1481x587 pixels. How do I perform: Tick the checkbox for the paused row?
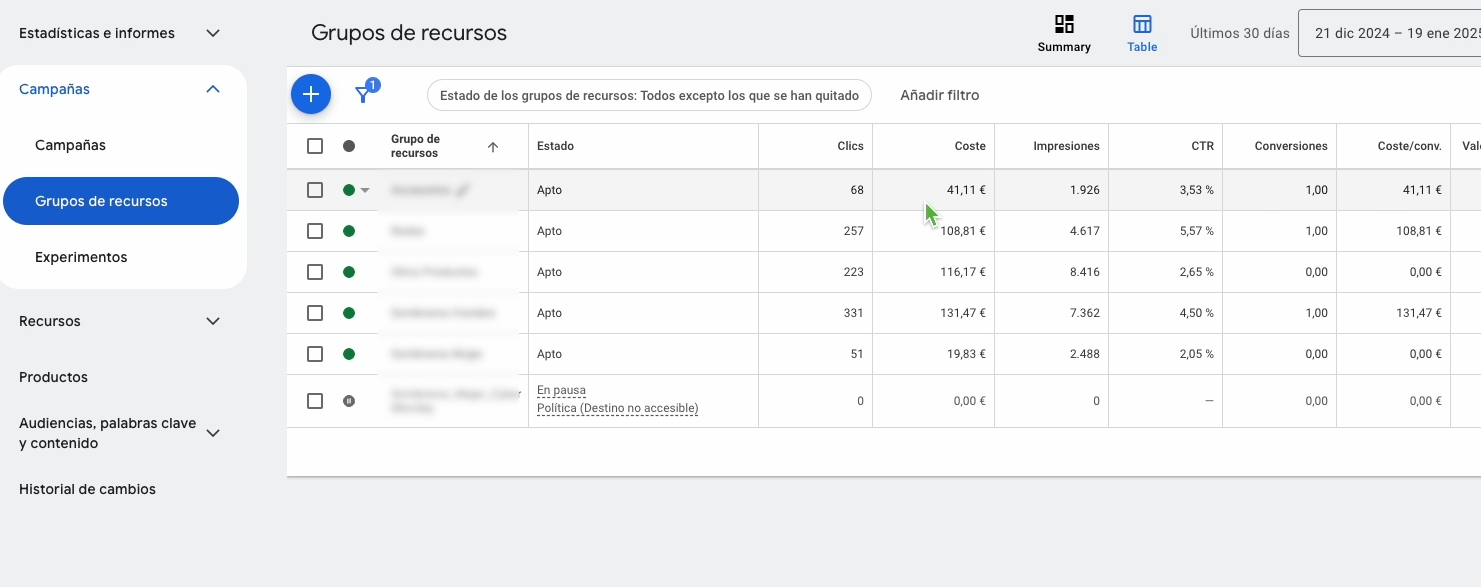pos(315,401)
